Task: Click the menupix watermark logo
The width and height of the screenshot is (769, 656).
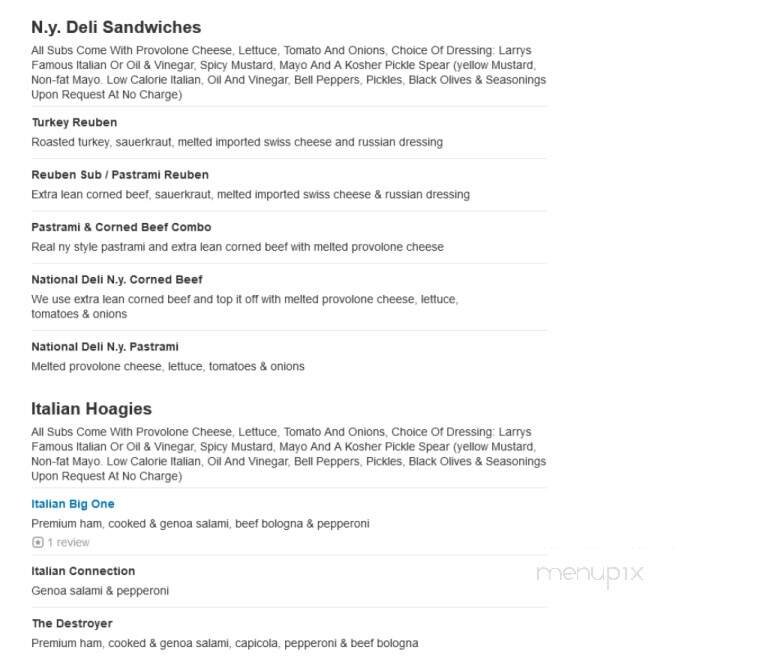Action: pos(589,574)
